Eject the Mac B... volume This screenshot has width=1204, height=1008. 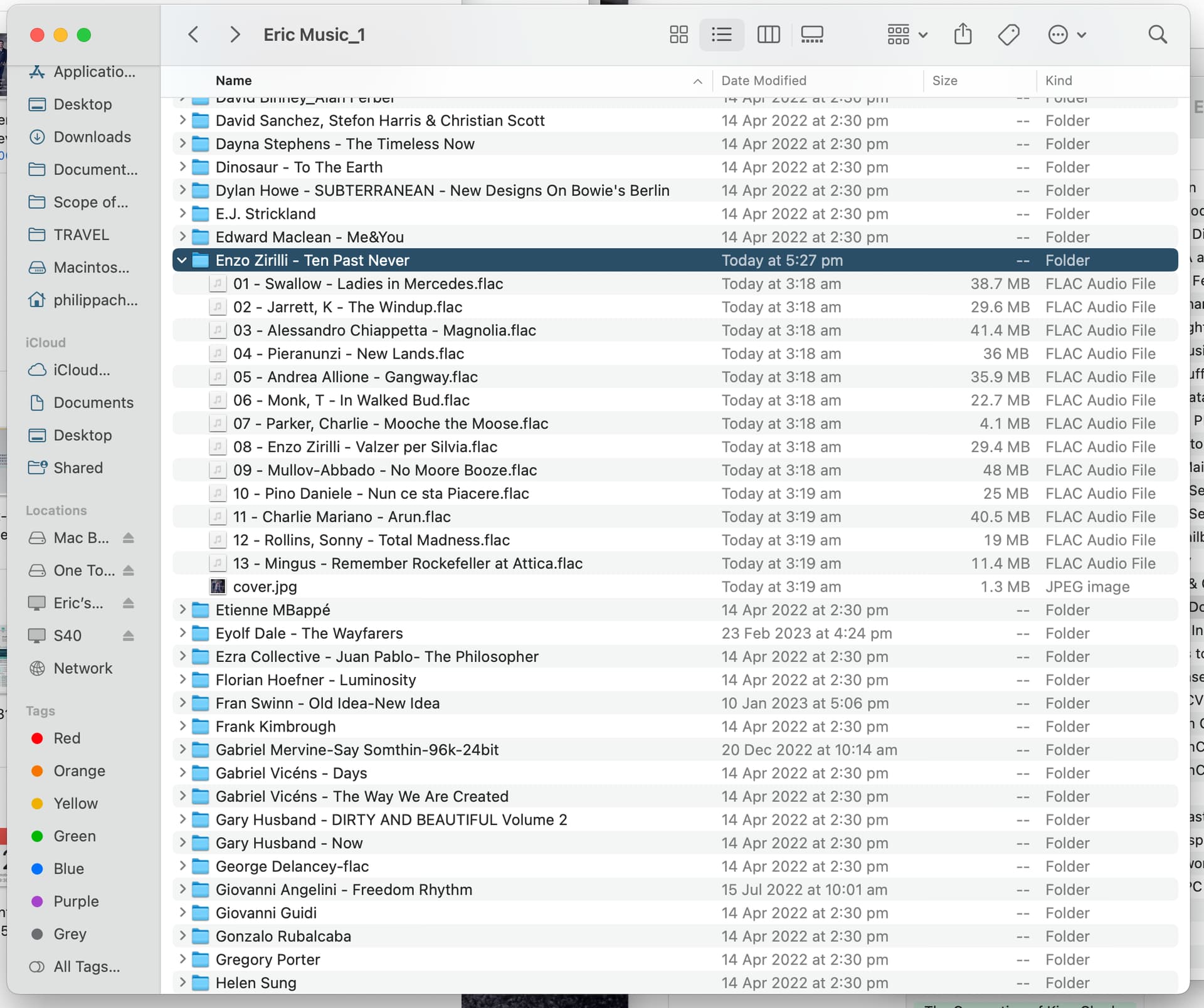tap(129, 538)
